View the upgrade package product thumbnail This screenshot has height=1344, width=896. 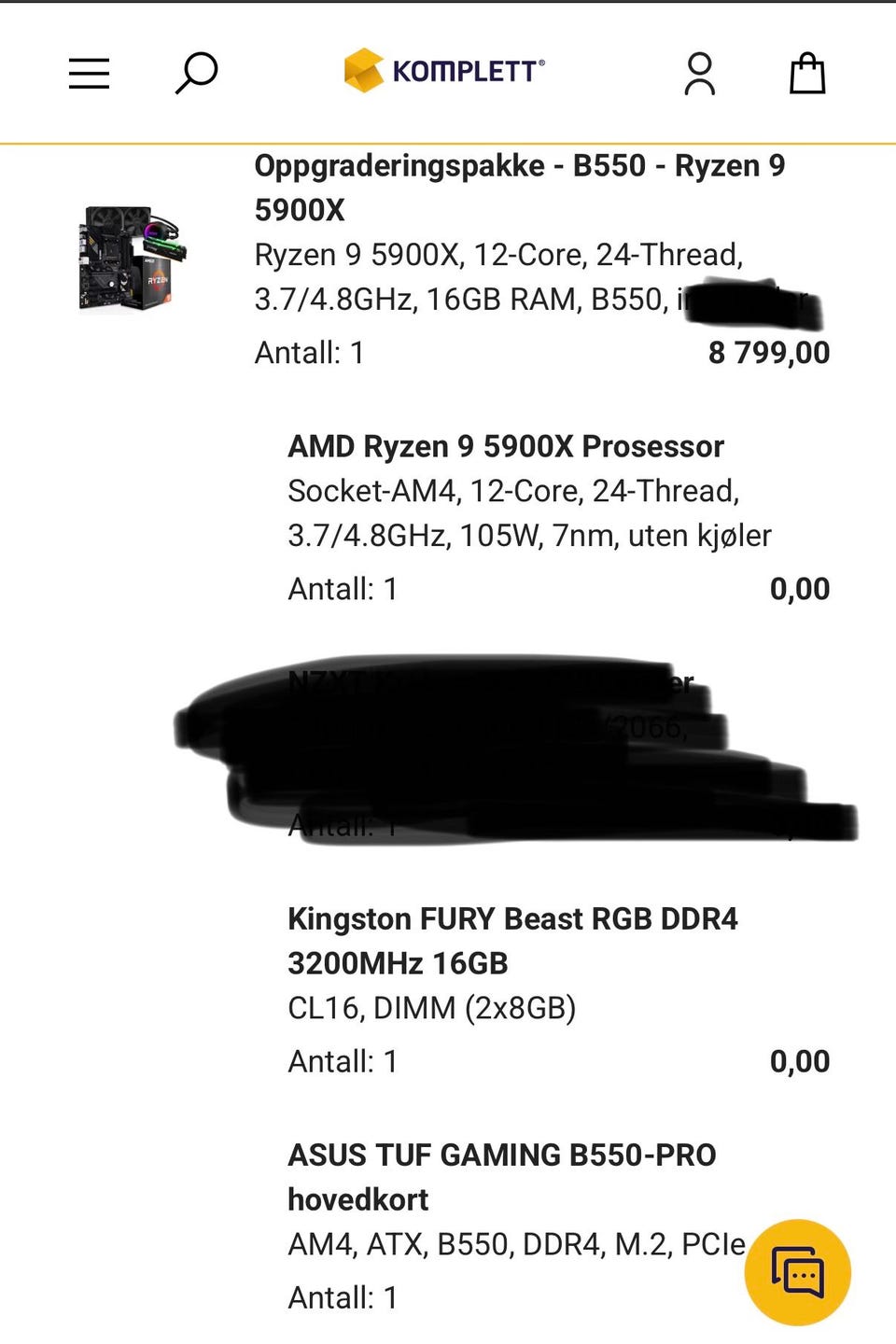(x=133, y=258)
